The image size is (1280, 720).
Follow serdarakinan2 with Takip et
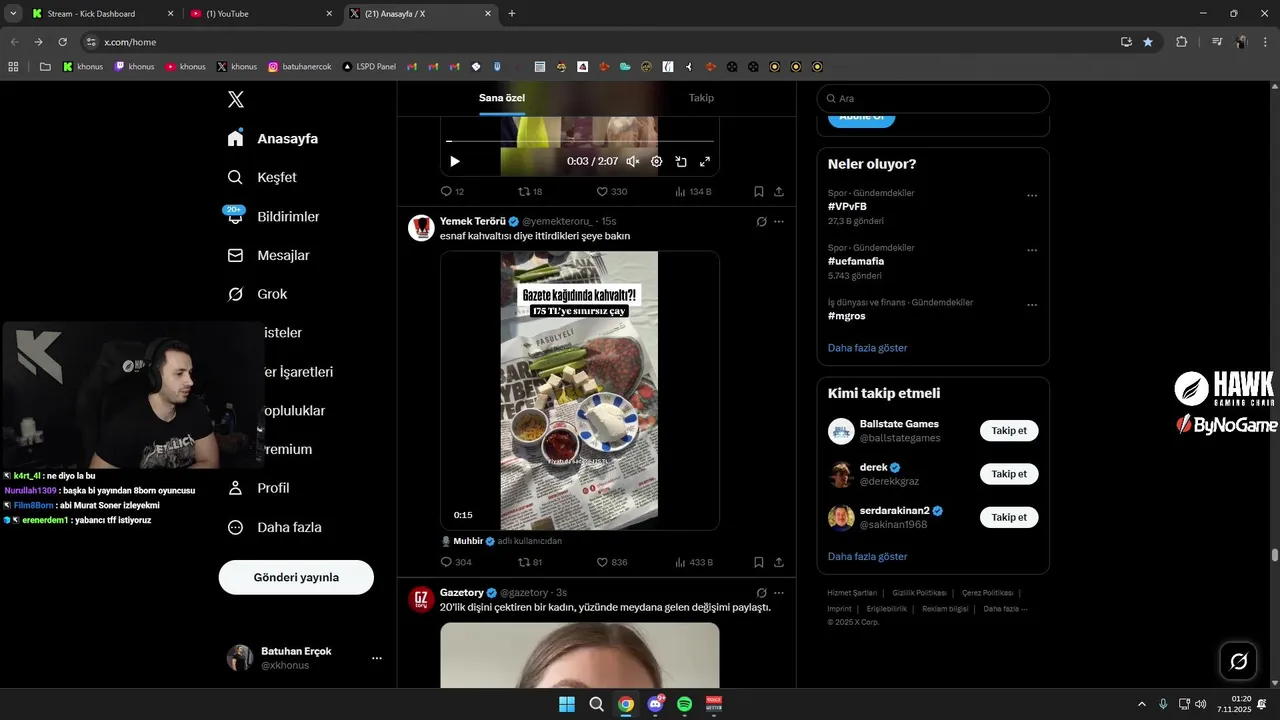[1009, 517]
